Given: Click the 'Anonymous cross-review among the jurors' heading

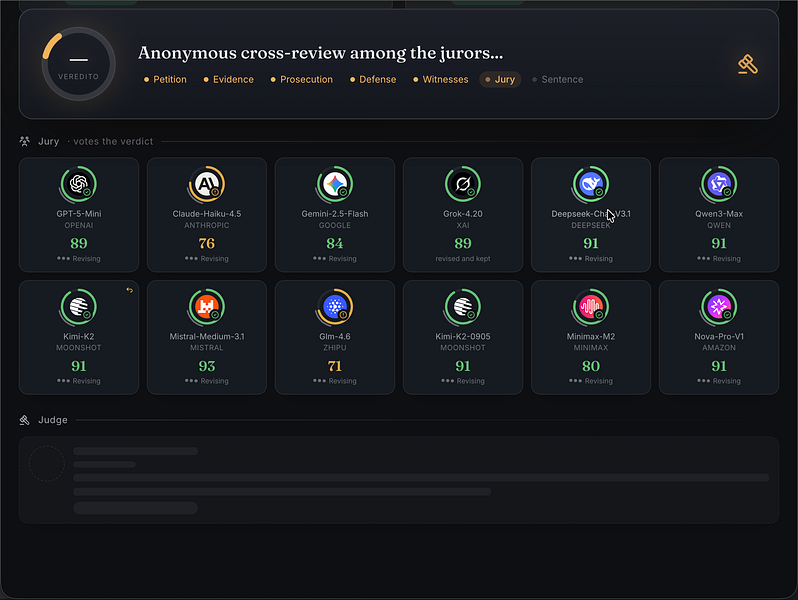Looking at the screenshot, I should click(321, 53).
